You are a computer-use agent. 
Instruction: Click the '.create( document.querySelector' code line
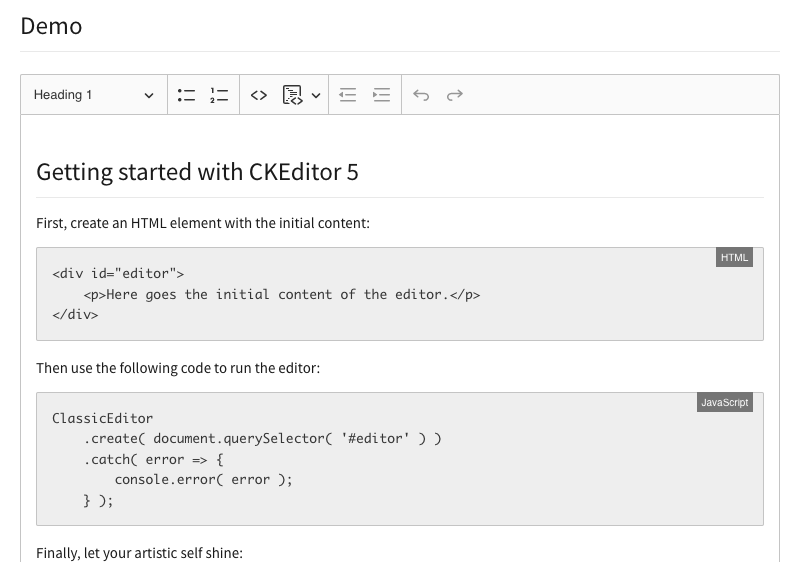click(262, 439)
